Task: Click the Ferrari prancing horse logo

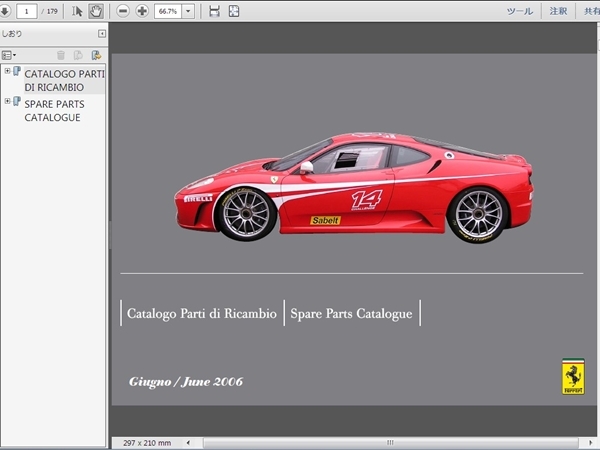Action: point(573,377)
